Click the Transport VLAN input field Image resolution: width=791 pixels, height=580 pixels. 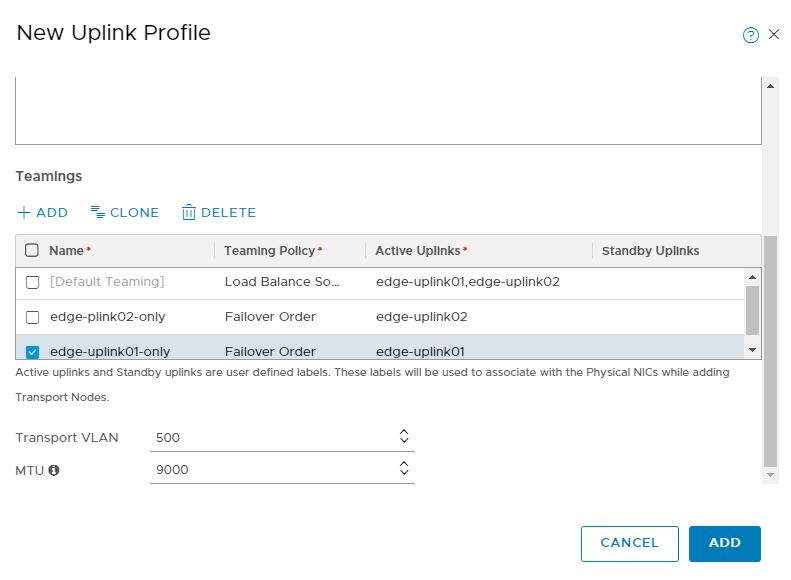(270, 438)
